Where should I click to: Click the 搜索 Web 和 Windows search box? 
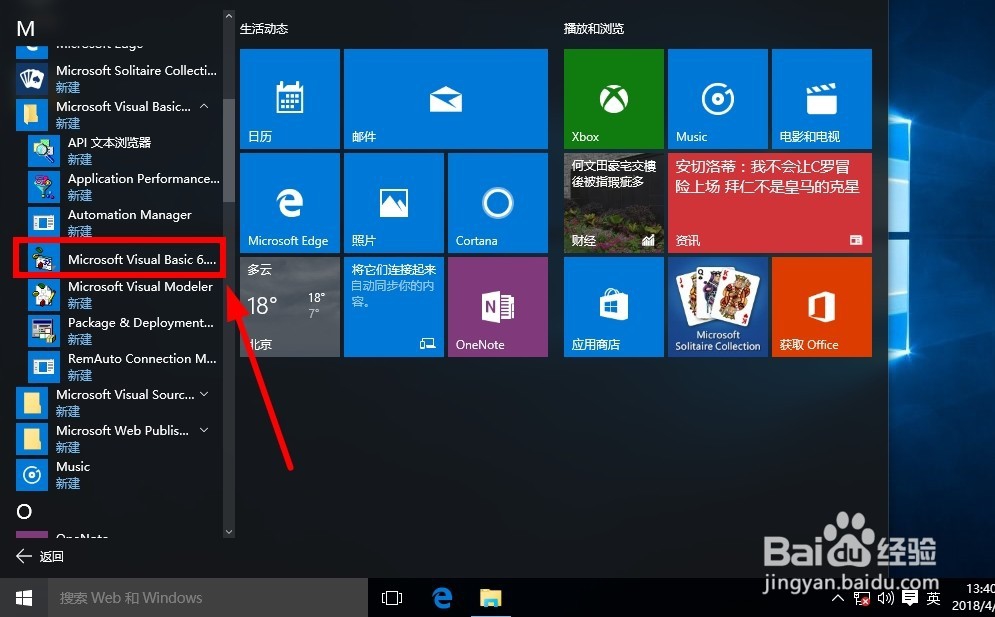pyautogui.click(x=208, y=597)
